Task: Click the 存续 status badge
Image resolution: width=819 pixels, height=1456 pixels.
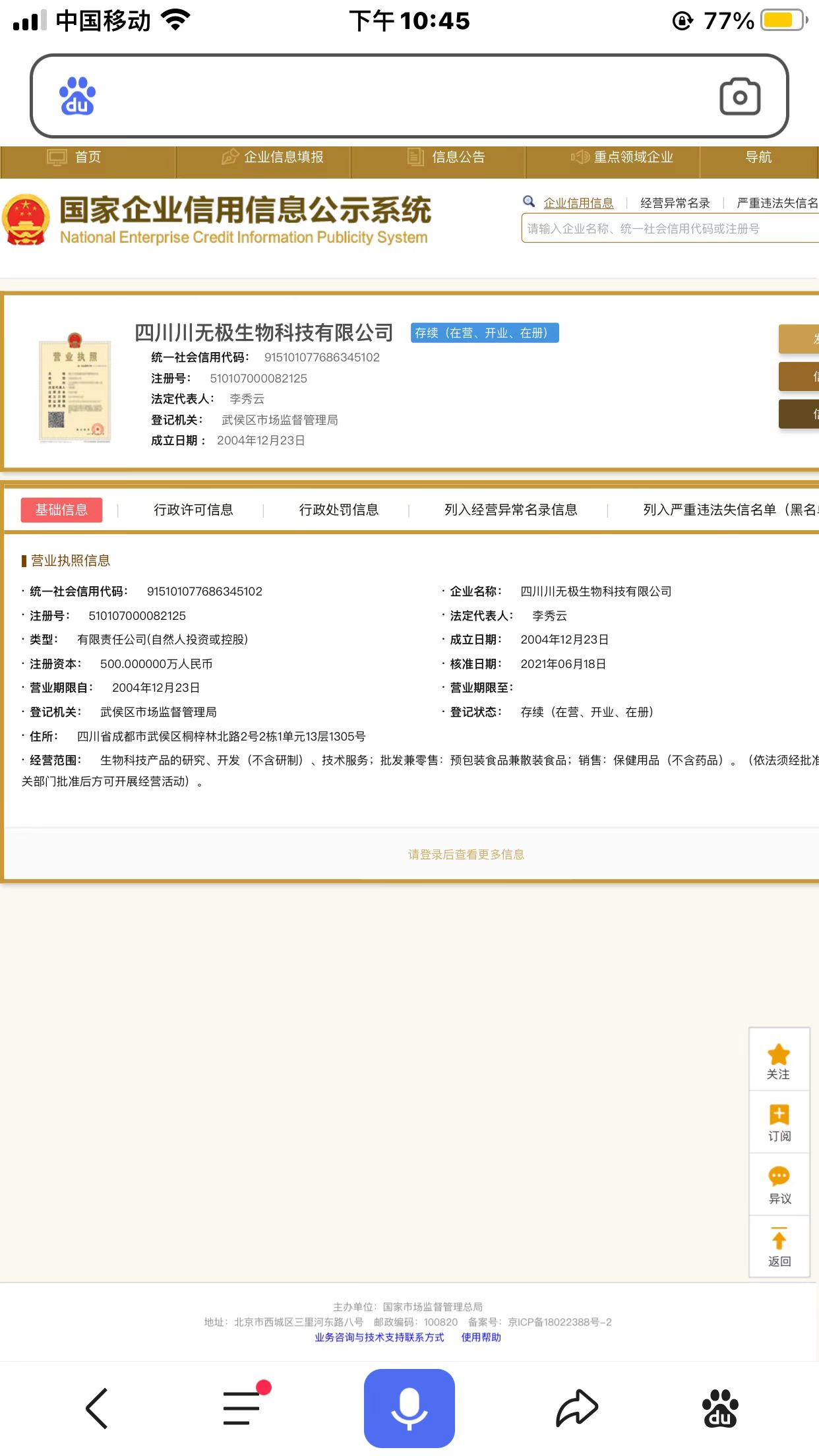Action: point(485,333)
